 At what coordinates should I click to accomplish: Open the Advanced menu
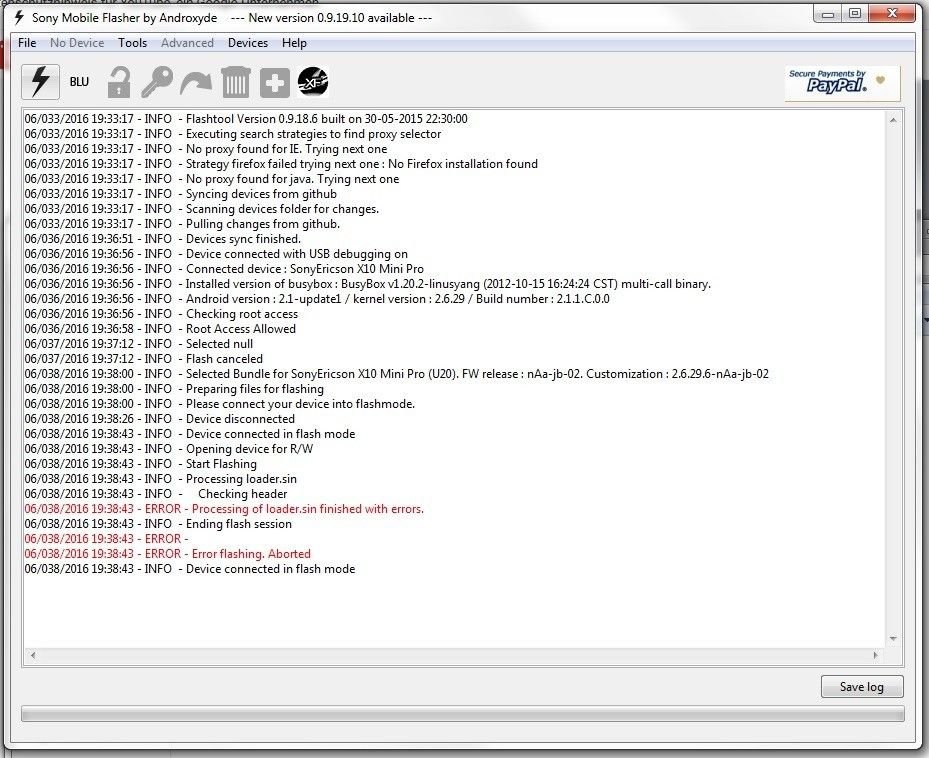point(187,43)
